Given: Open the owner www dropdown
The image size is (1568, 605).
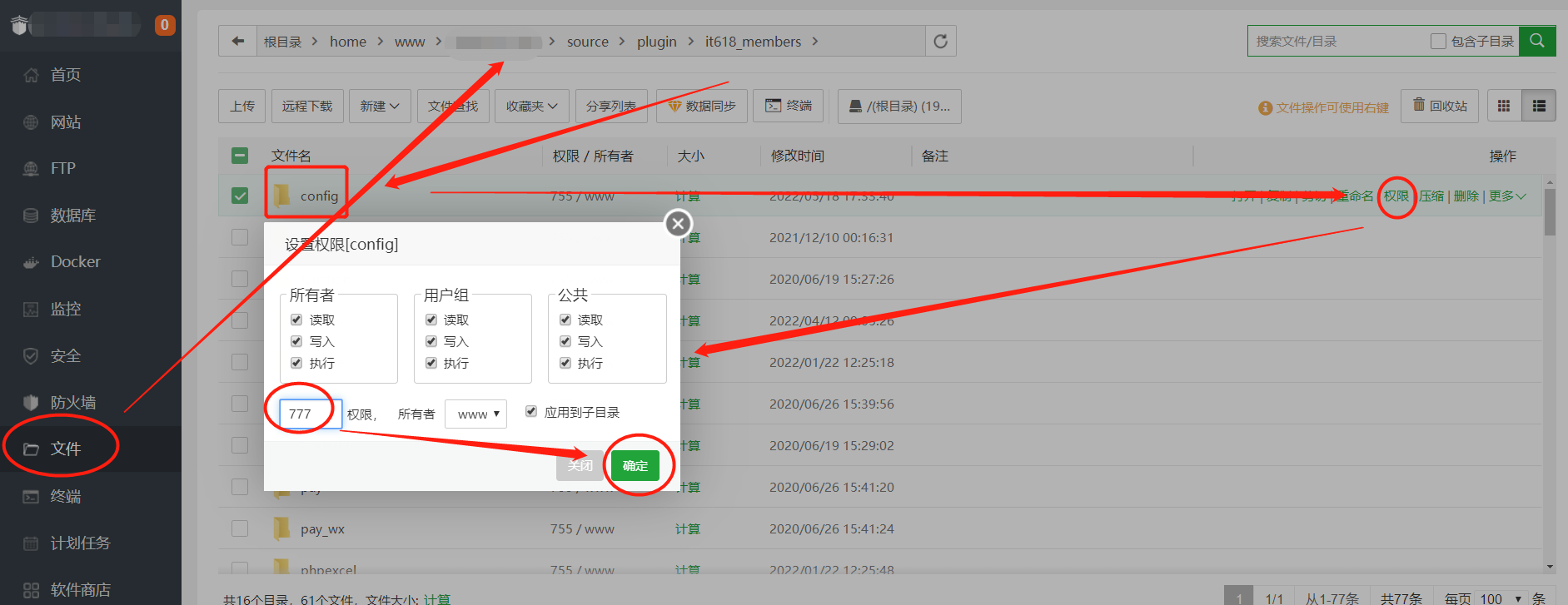Looking at the screenshot, I should coord(475,414).
